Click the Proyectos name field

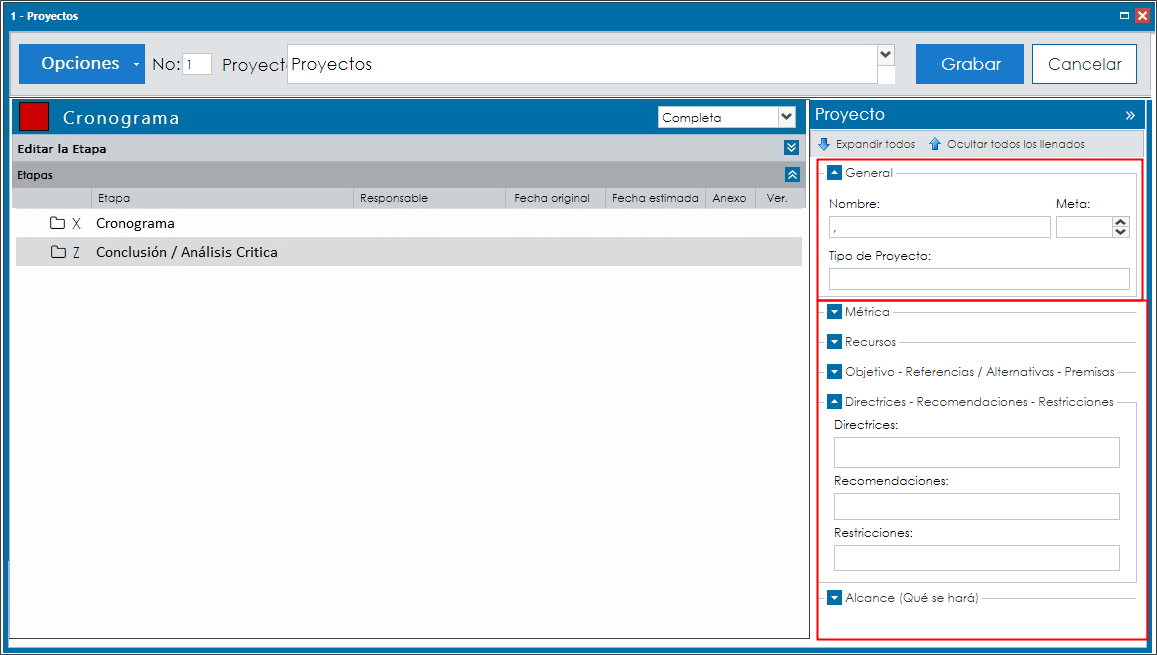(x=581, y=64)
